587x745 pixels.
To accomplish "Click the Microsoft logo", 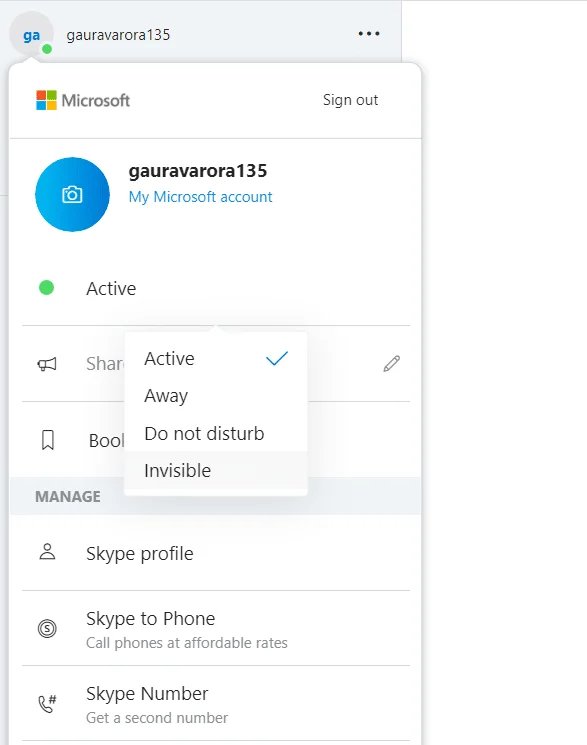I will click(x=83, y=100).
